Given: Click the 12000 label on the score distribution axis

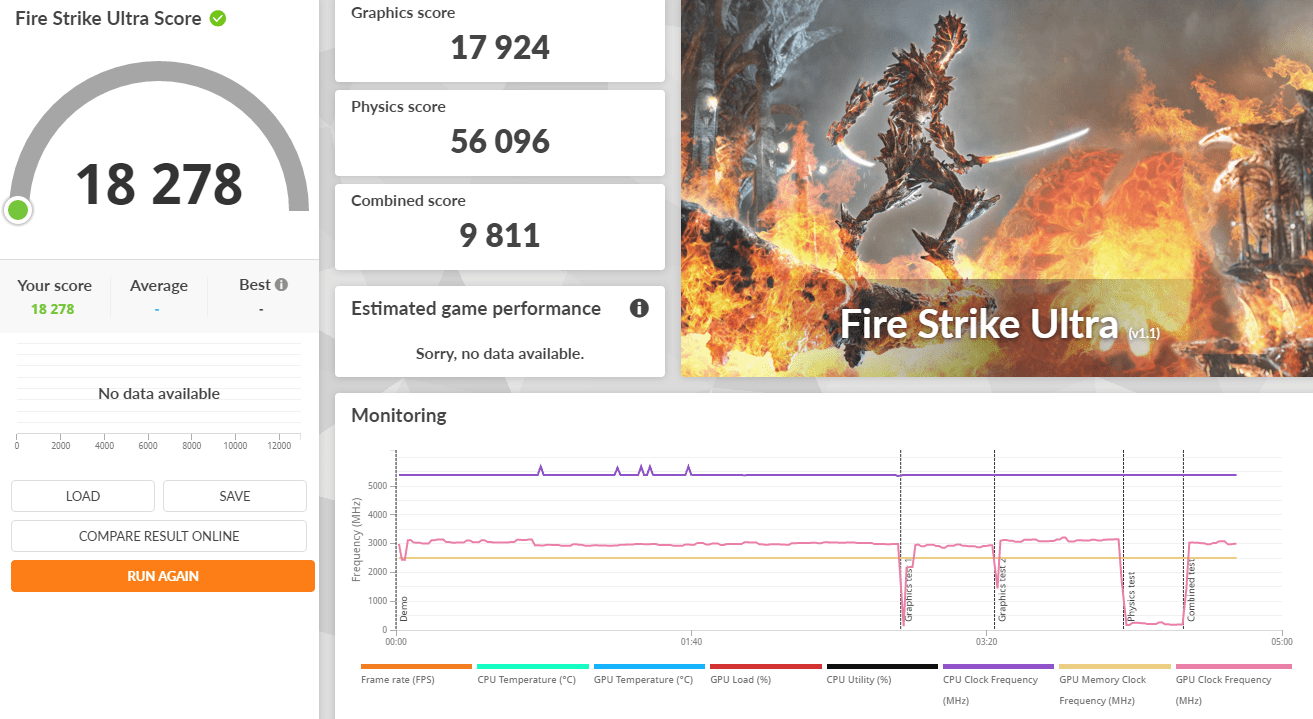Looking at the screenshot, I should (278, 446).
